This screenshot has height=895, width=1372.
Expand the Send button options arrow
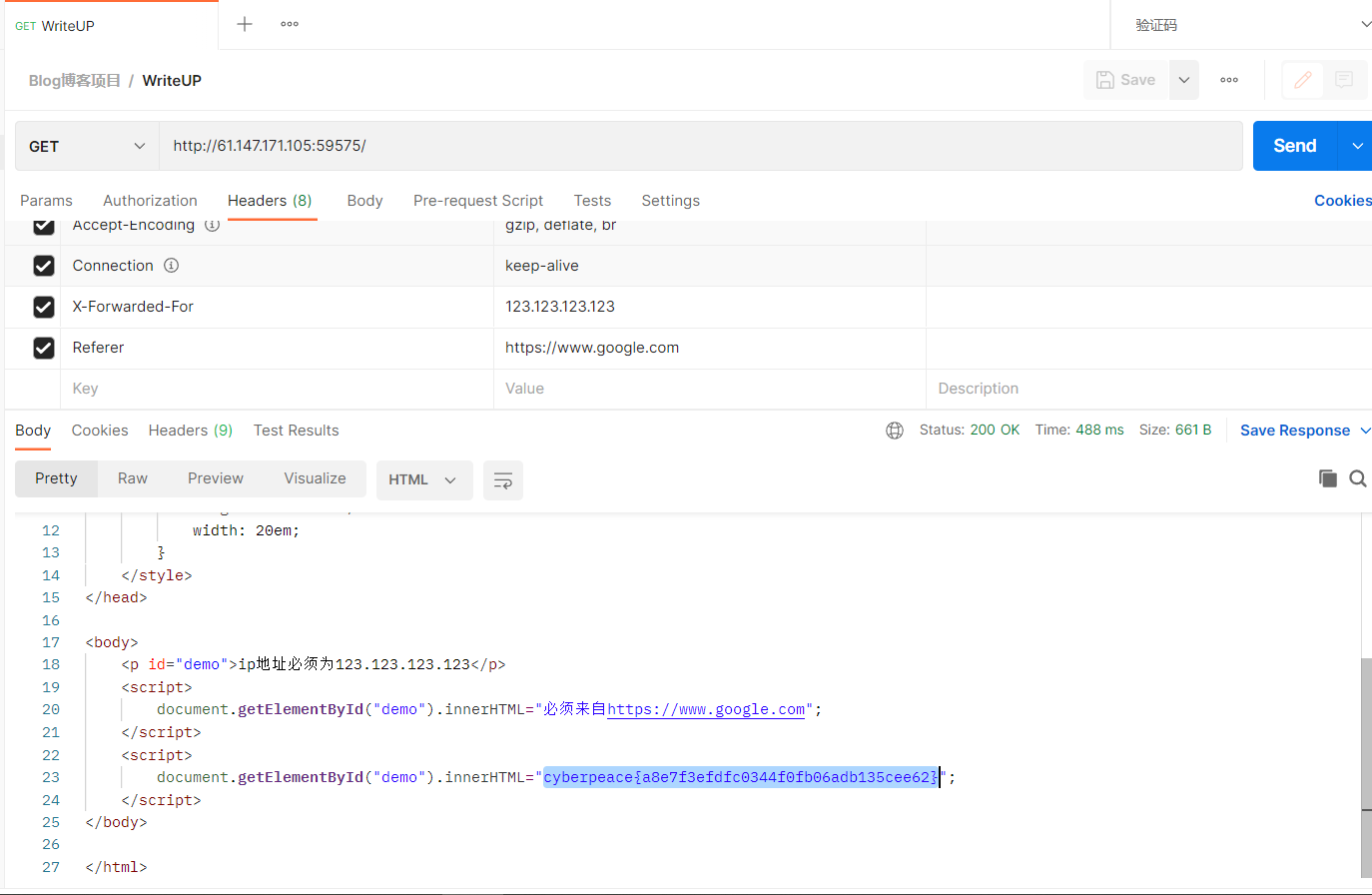click(1357, 146)
